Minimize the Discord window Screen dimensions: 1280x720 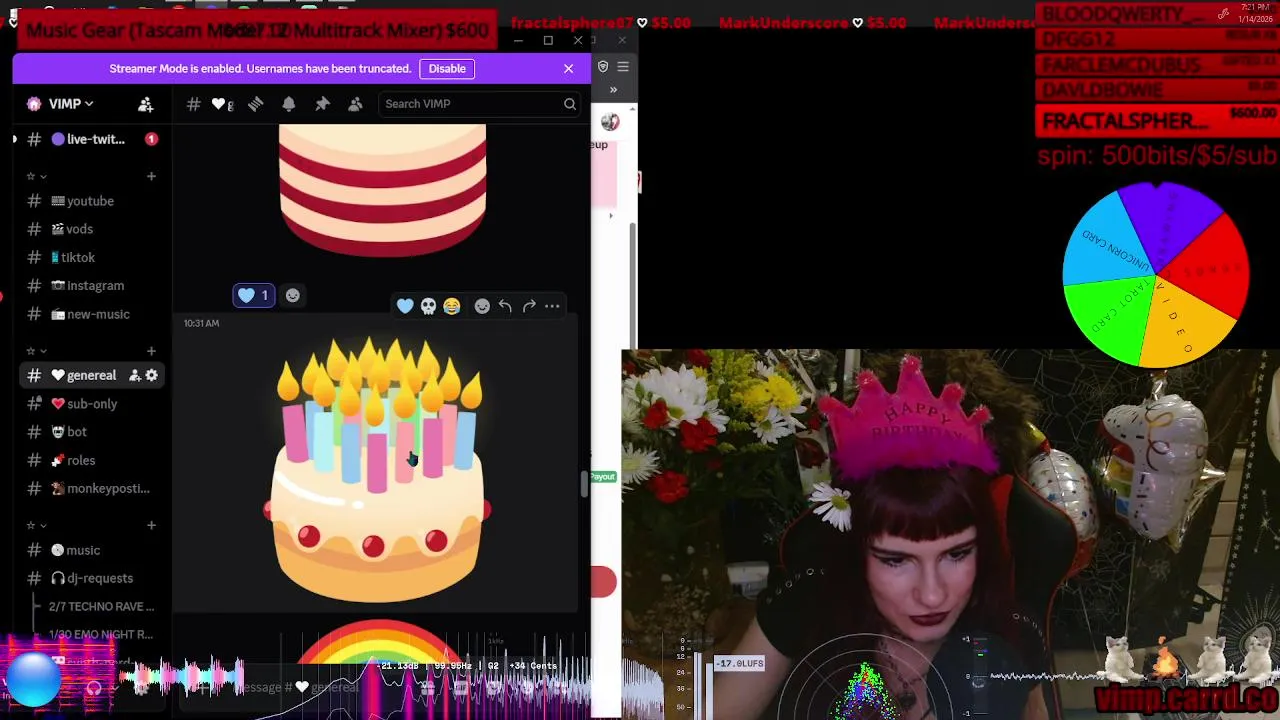(518, 40)
